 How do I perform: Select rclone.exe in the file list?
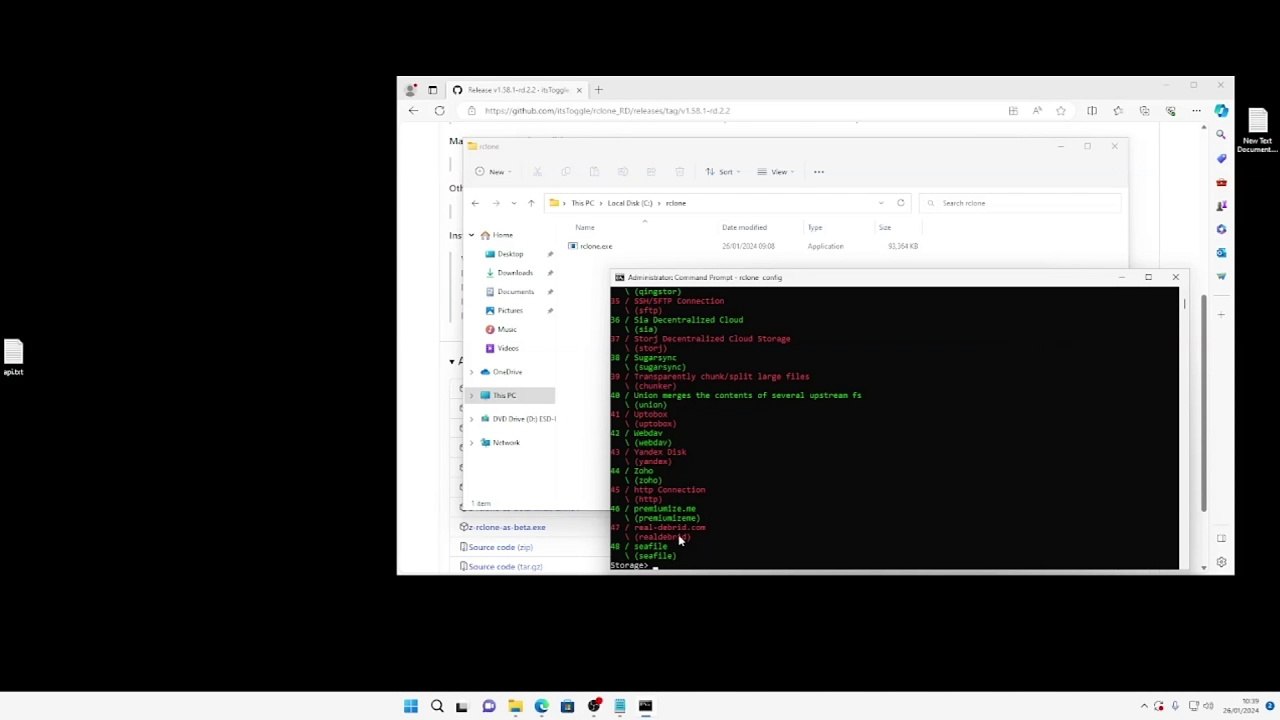(x=596, y=246)
